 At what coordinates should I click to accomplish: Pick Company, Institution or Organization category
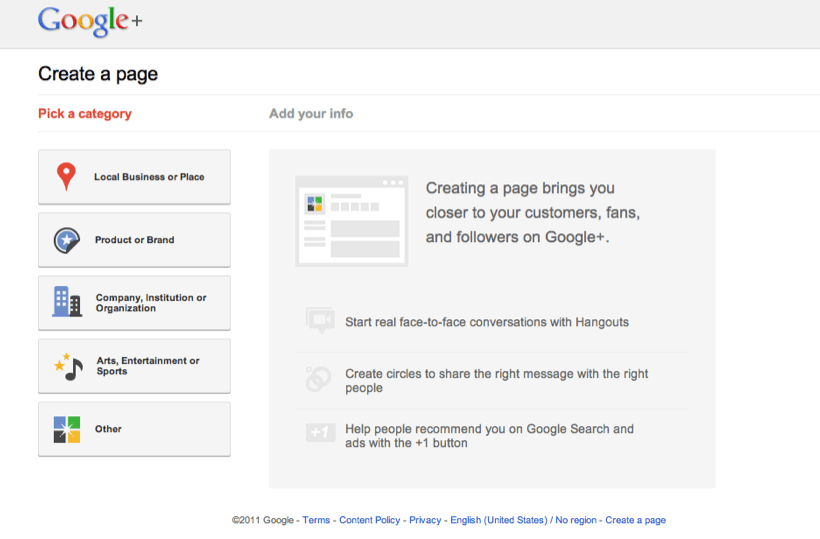point(151,303)
